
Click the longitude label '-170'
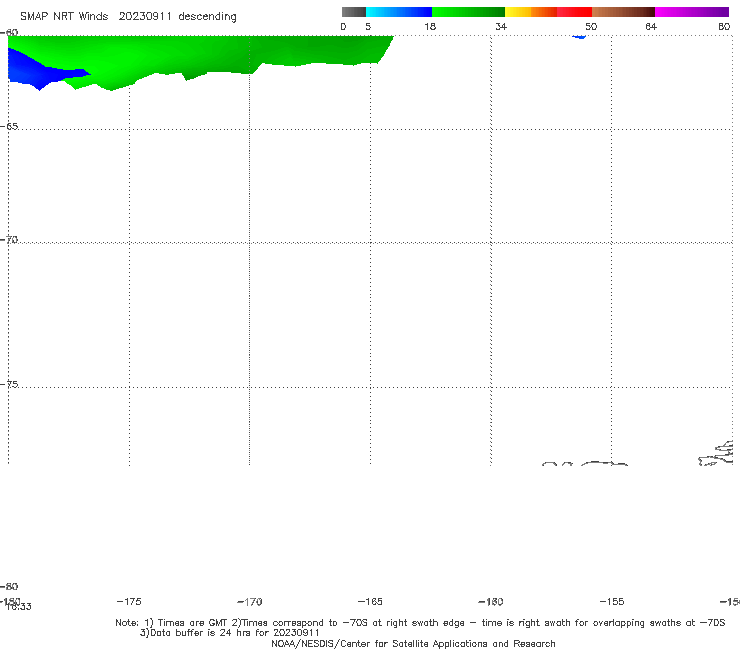250,601
